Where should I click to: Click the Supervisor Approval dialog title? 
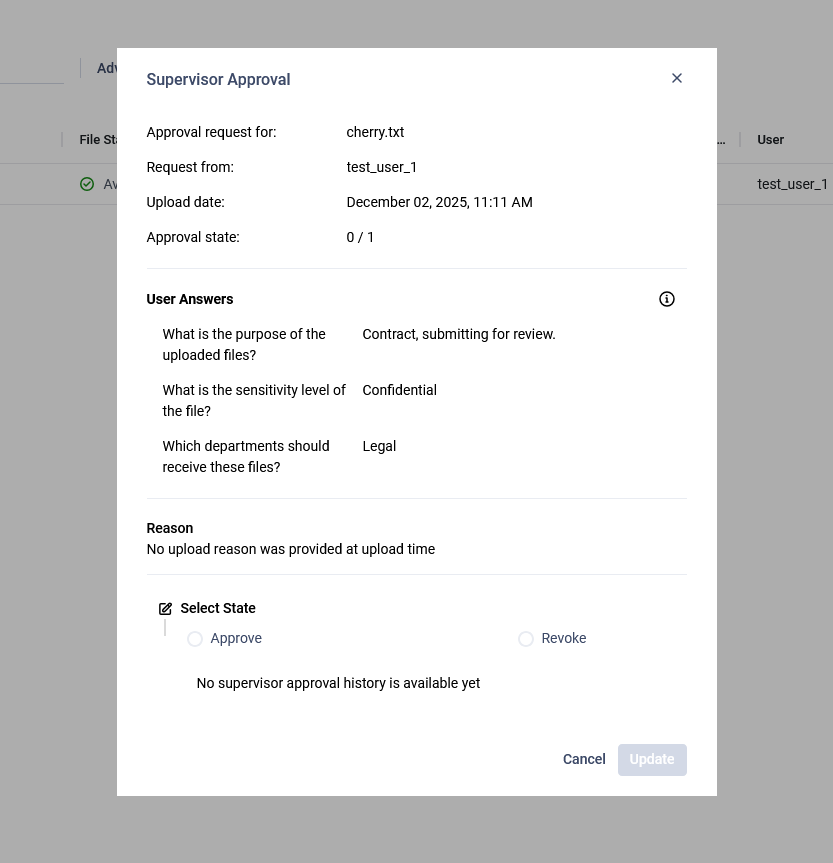pos(218,79)
